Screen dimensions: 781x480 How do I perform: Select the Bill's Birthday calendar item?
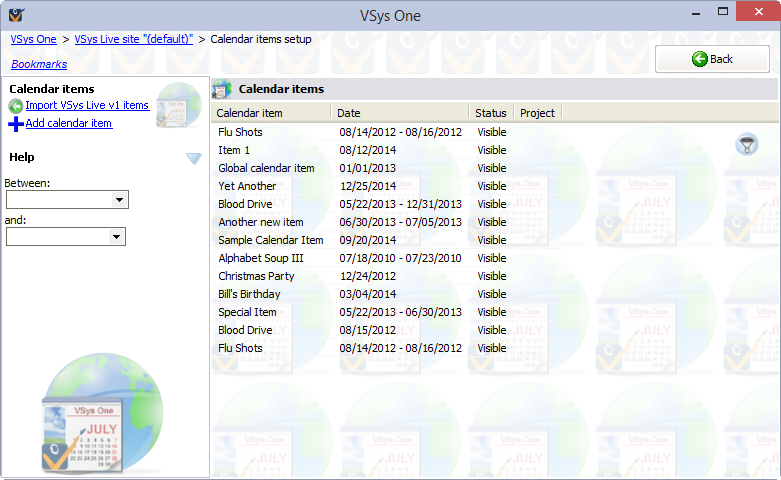[249, 294]
